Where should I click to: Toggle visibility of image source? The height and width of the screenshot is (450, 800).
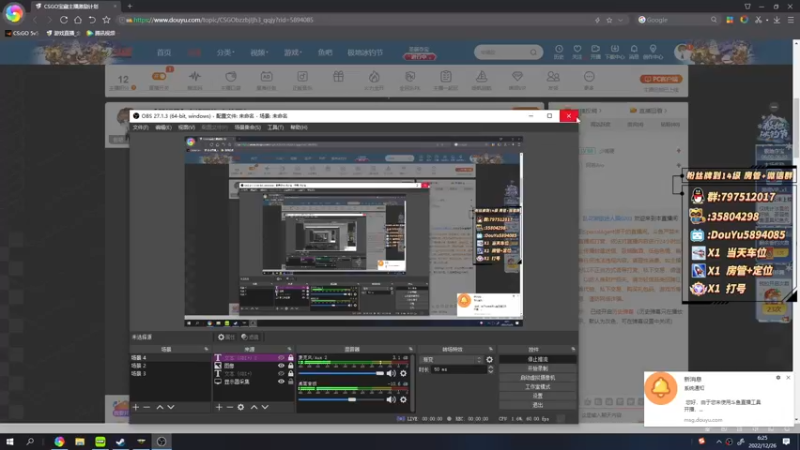point(281,365)
